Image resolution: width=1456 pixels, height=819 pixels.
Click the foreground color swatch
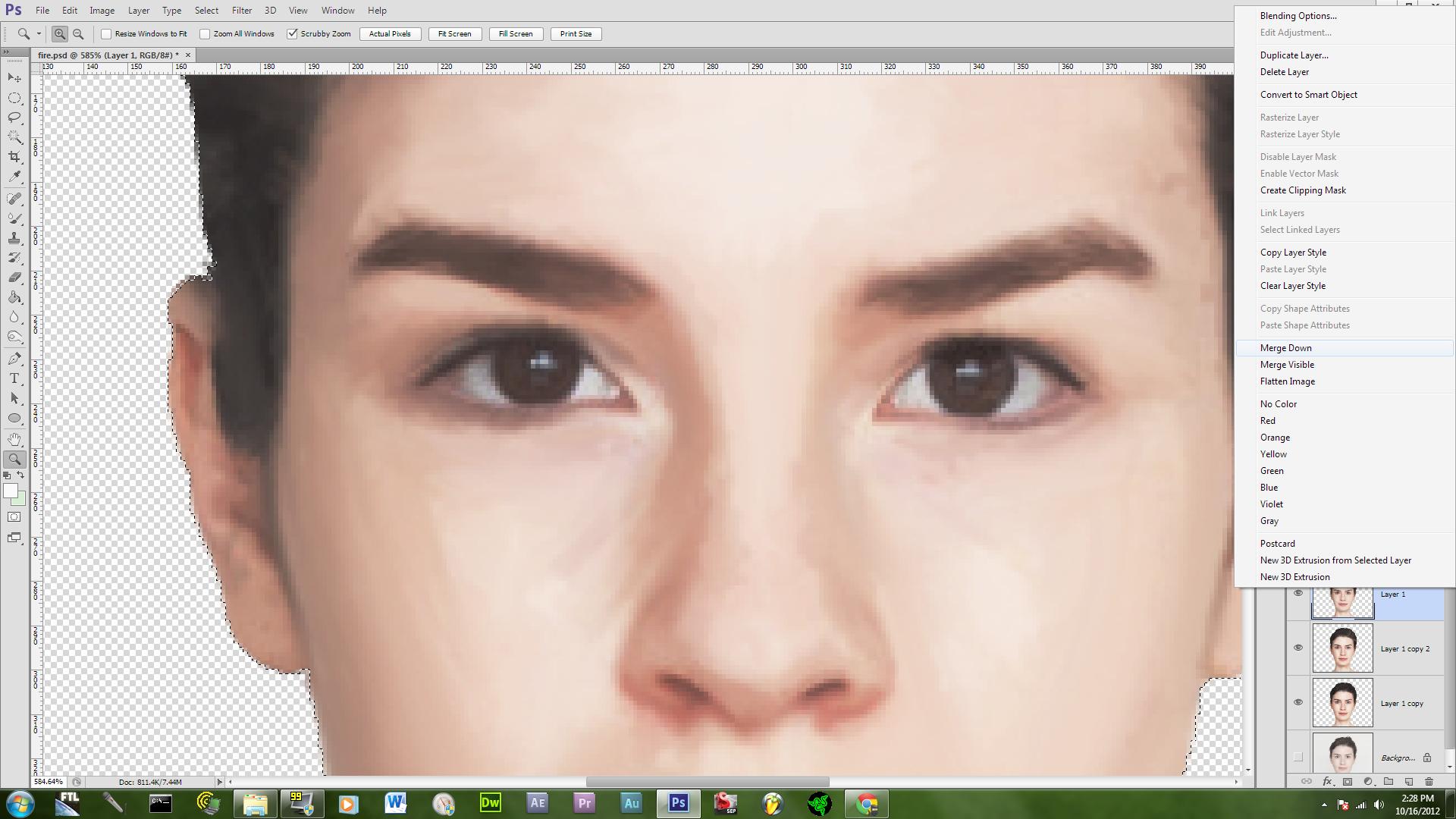(x=10, y=491)
